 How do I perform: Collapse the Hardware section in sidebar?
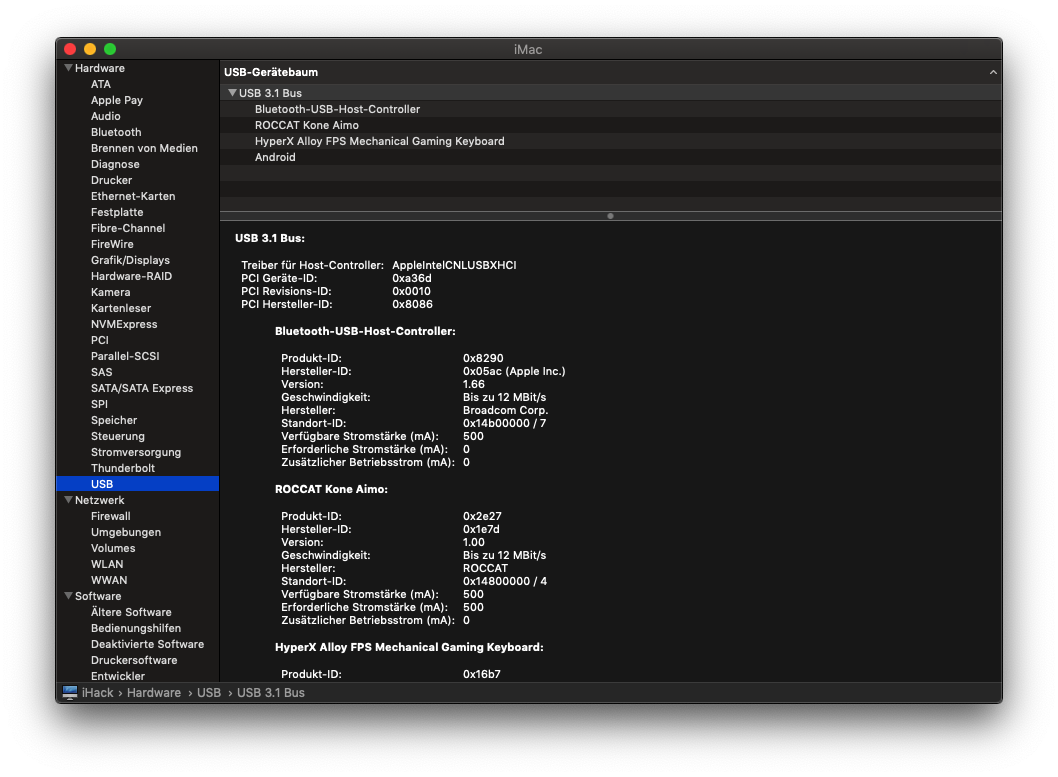(x=68, y=68)
